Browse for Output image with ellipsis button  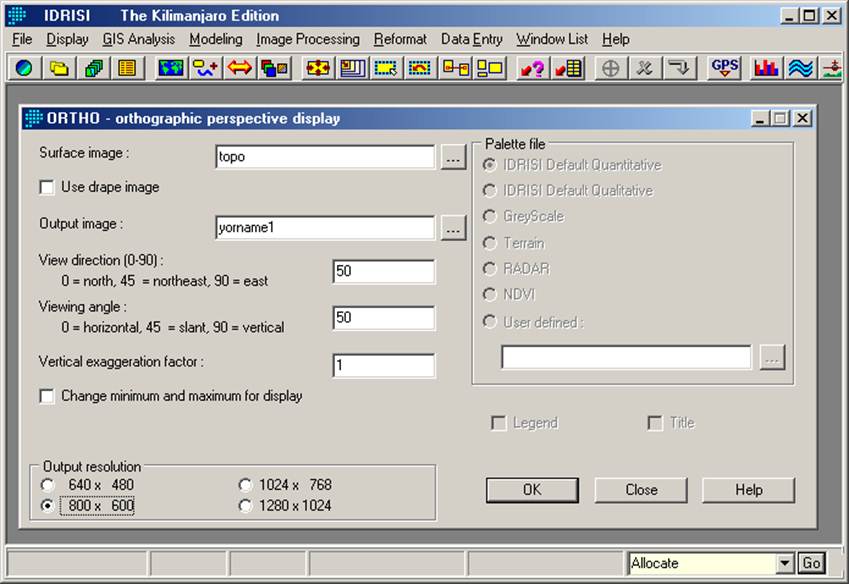pos(453,228)
